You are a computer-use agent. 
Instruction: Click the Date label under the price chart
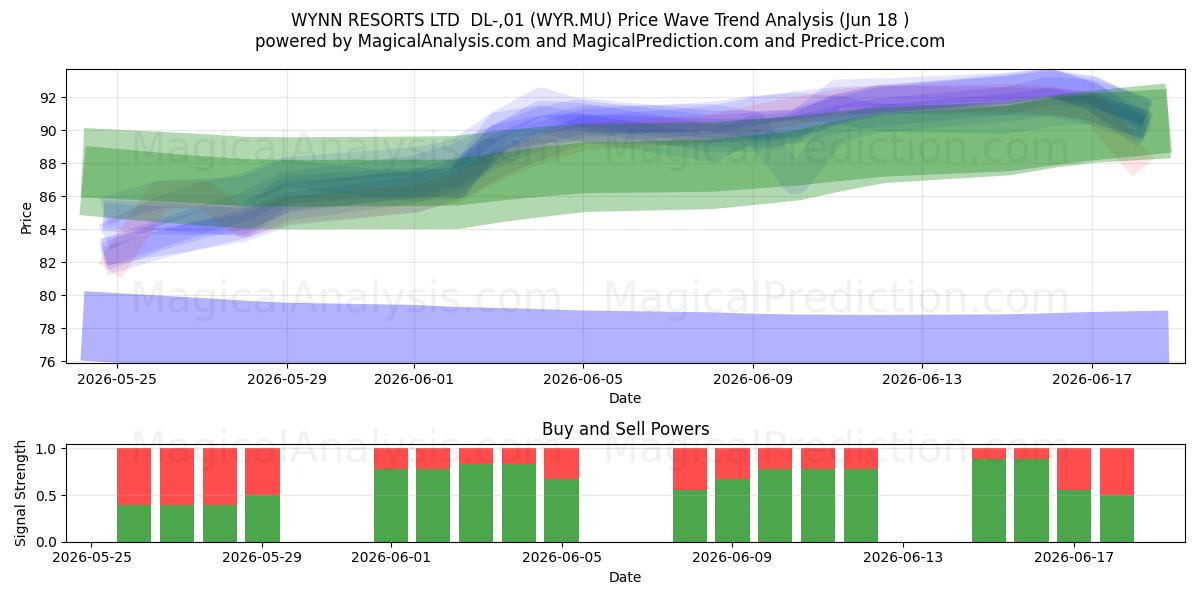[x=625, y=398]
